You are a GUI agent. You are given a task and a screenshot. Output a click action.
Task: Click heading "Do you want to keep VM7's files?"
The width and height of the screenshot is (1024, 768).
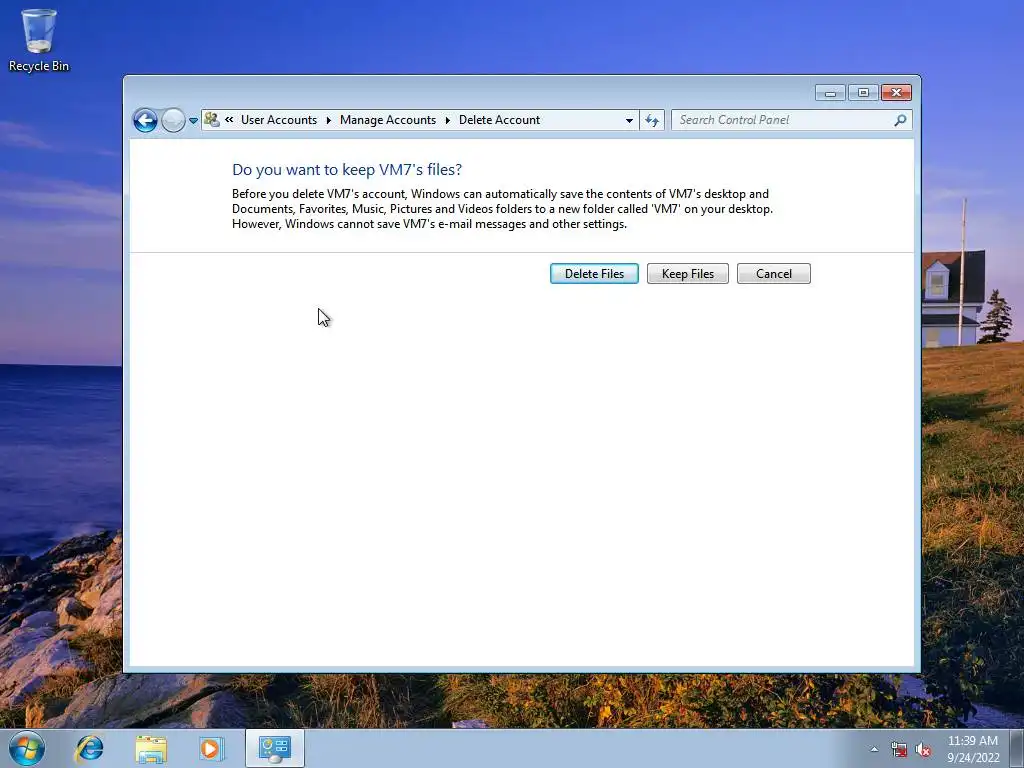click(x=347, y=170)
